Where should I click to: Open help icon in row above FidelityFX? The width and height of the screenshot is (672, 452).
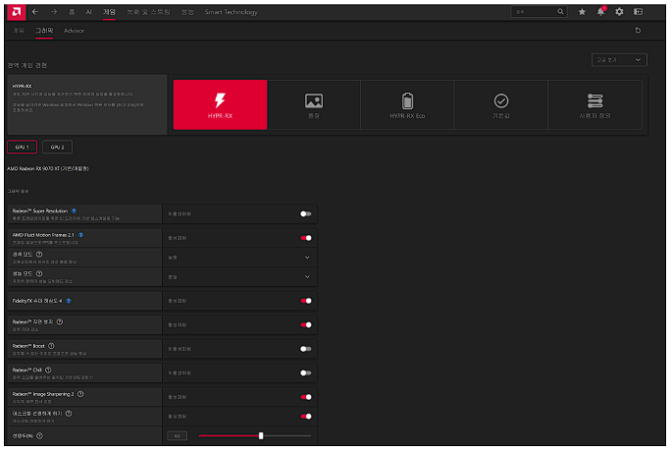coord(39,273)
